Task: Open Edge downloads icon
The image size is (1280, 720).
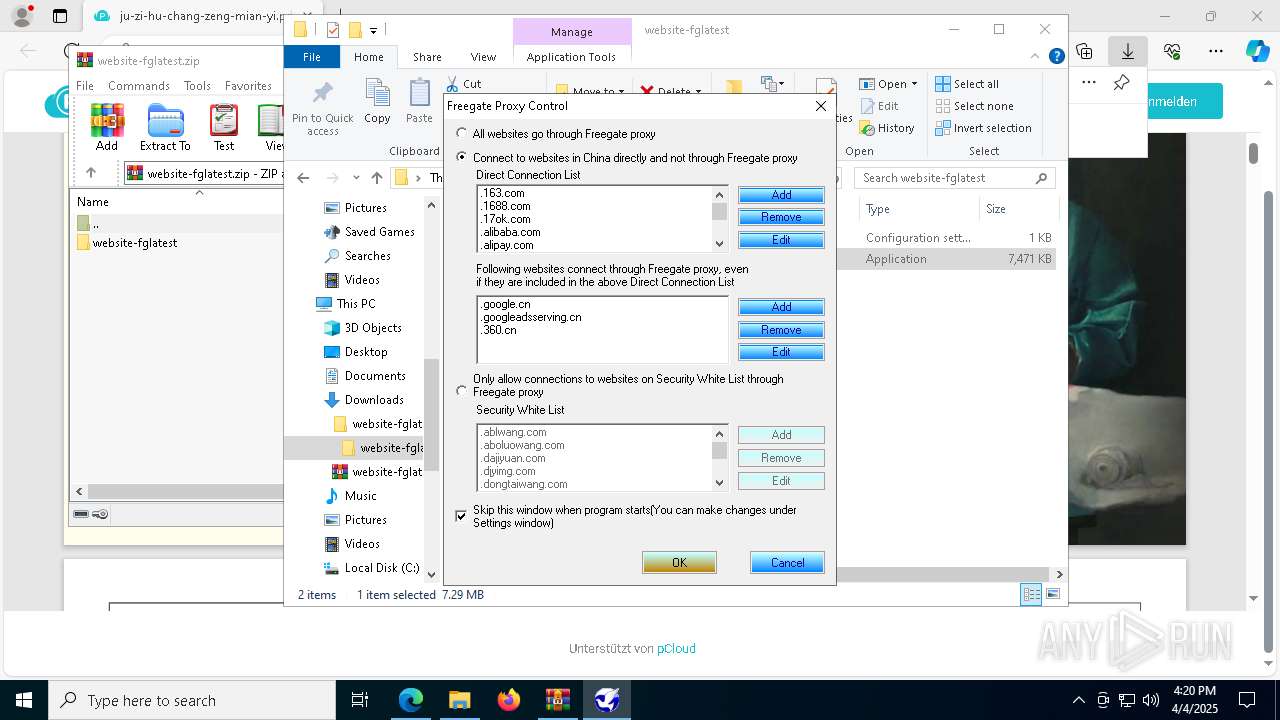Action: point(1128,51)
